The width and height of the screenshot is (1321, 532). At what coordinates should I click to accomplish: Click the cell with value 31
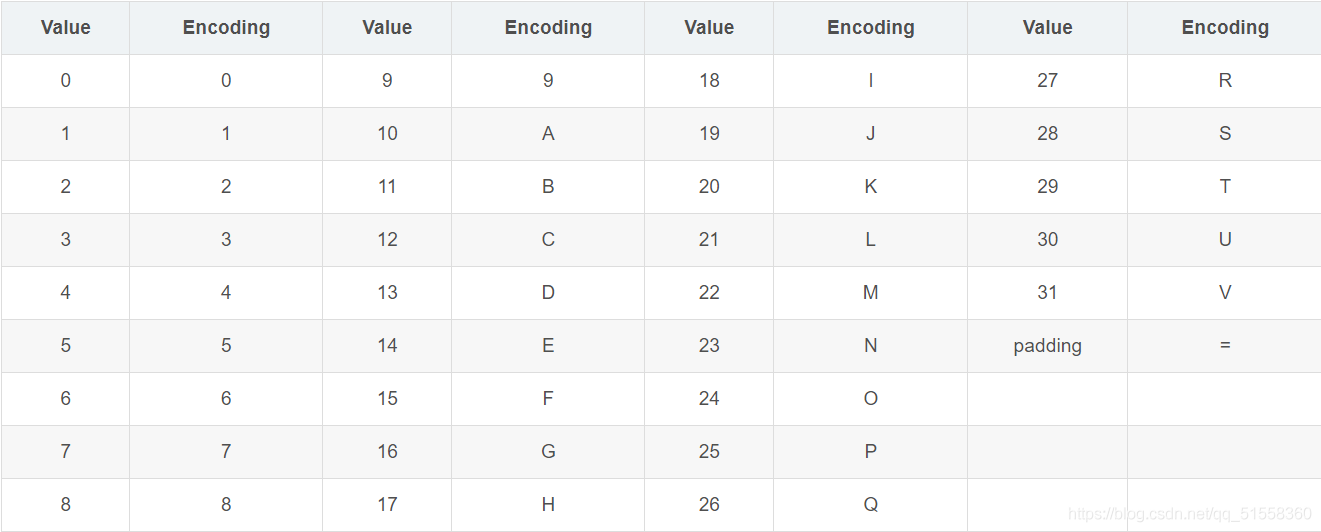coord(1047,293)
